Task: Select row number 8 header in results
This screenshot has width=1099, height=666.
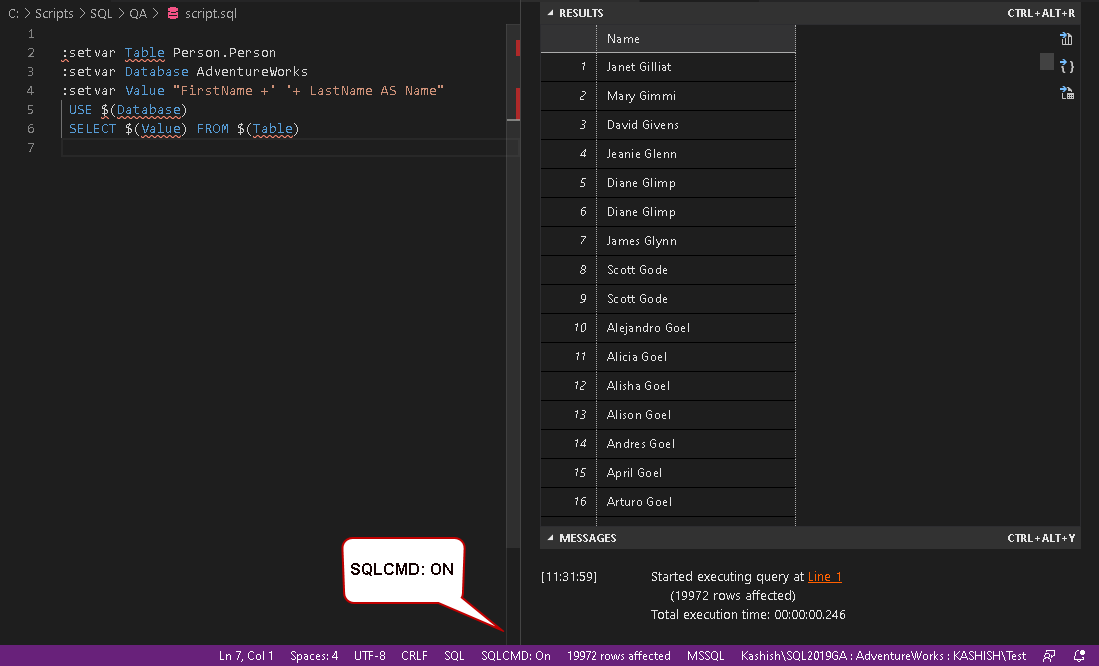Action: pyautogui.click(x=568, y=270)
